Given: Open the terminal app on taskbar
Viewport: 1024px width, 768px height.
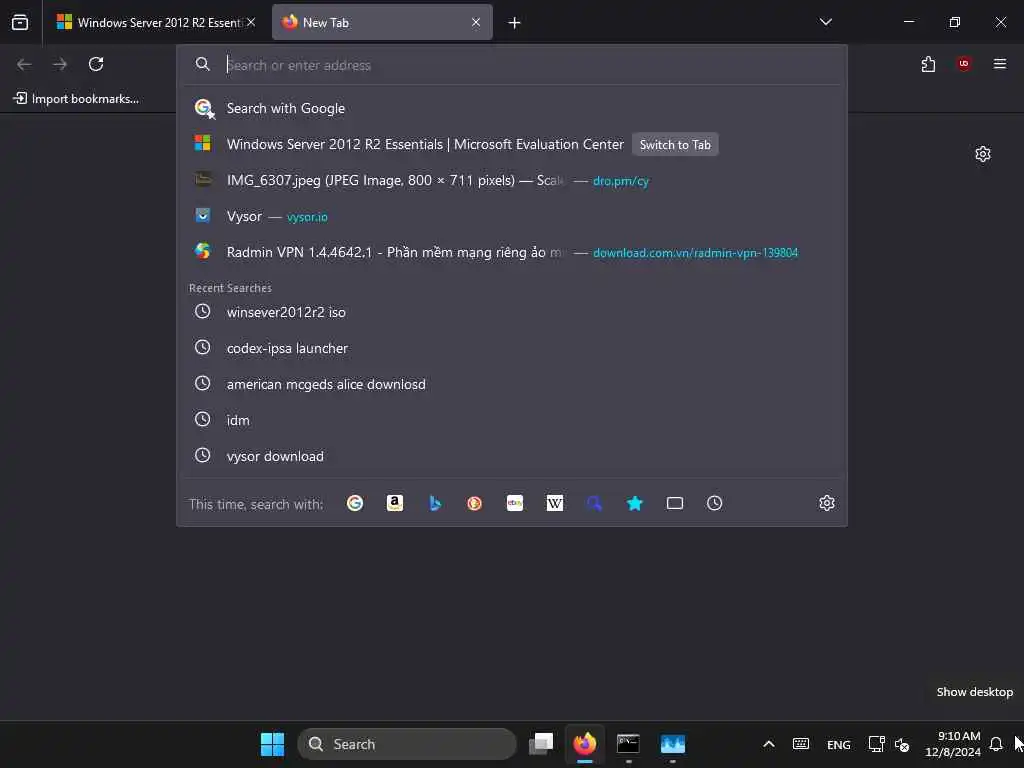Looking at the screenshot, I should [x=628, y=744].
